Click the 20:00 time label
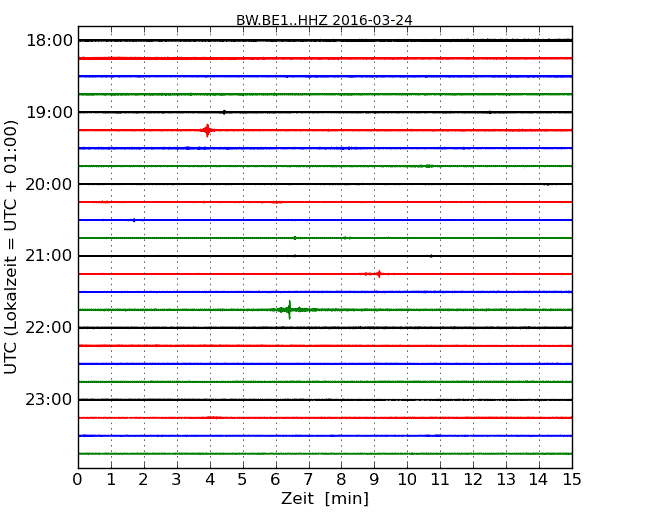 click(x=49, y=184)
